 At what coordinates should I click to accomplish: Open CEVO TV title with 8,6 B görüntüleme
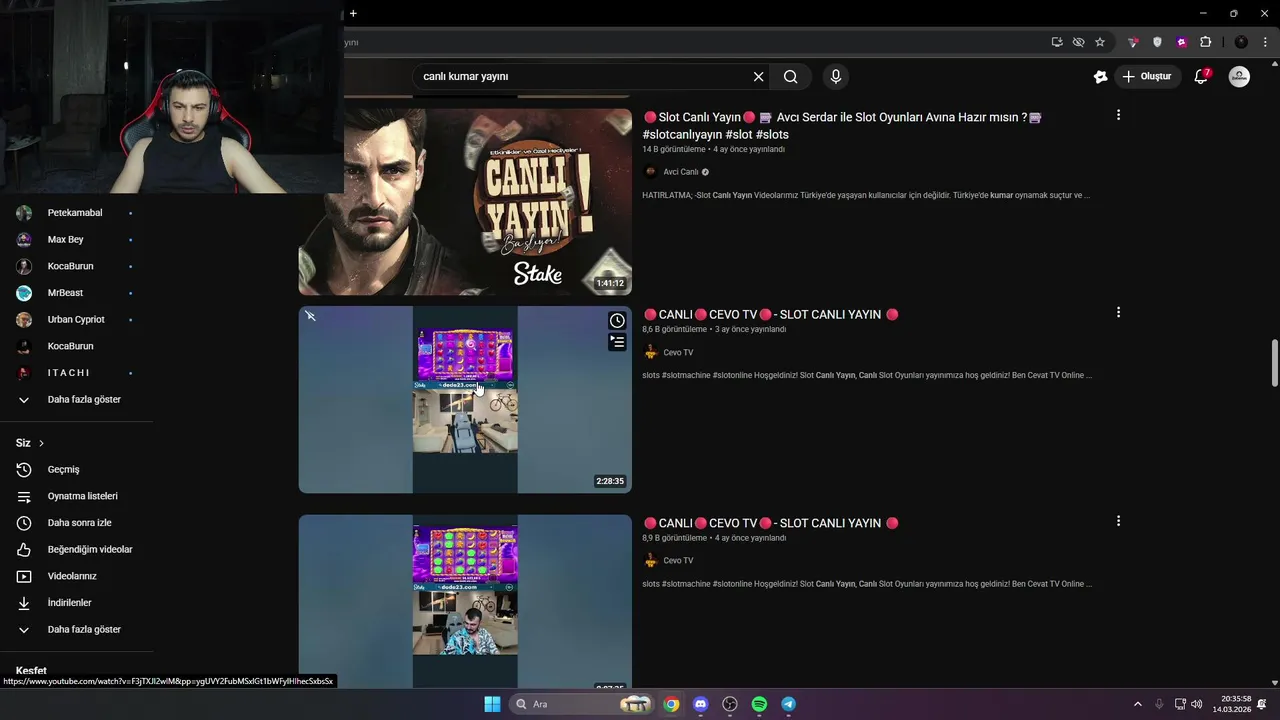pos(771,314)
